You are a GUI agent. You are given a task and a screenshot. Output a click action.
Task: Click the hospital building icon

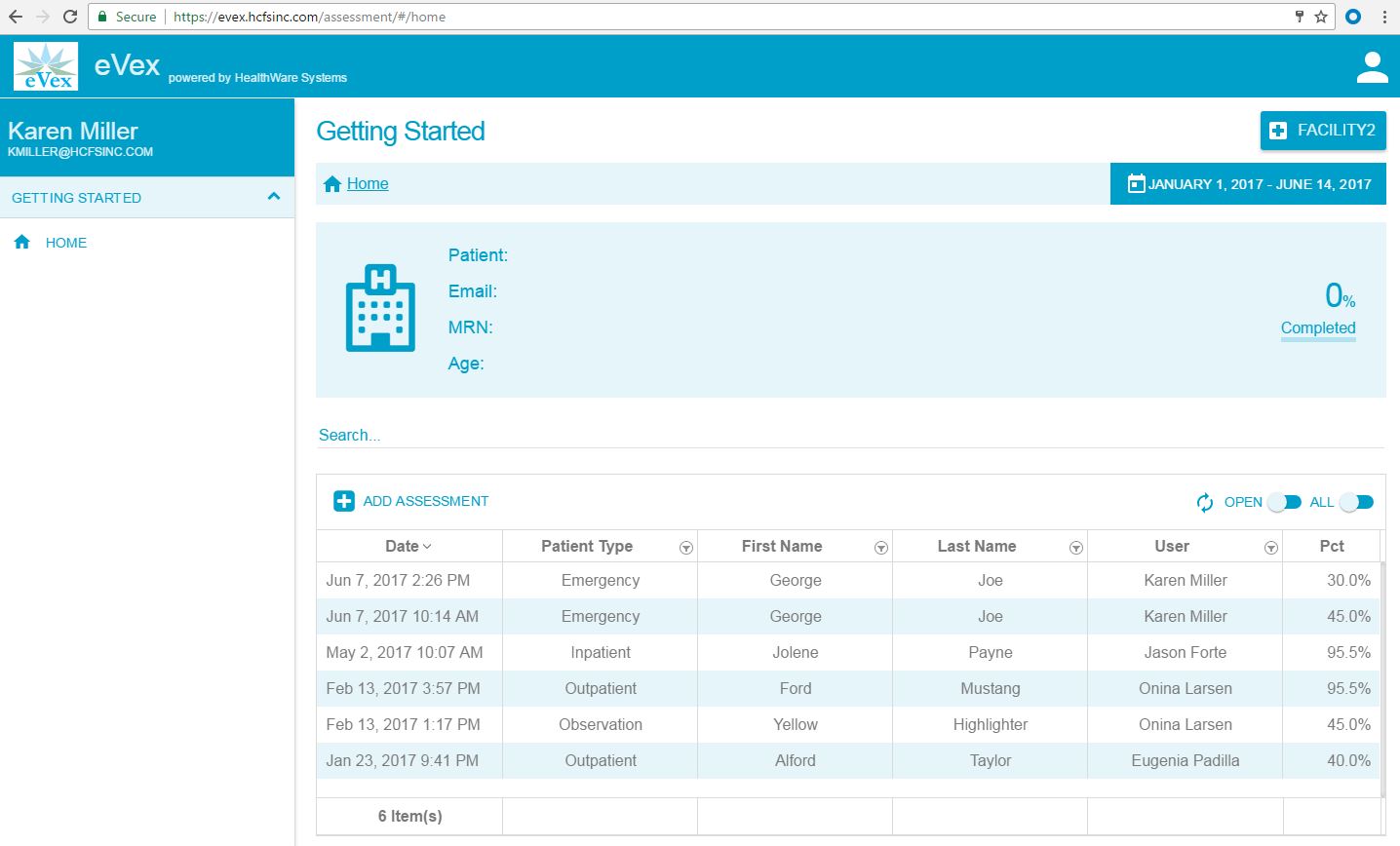380,308
